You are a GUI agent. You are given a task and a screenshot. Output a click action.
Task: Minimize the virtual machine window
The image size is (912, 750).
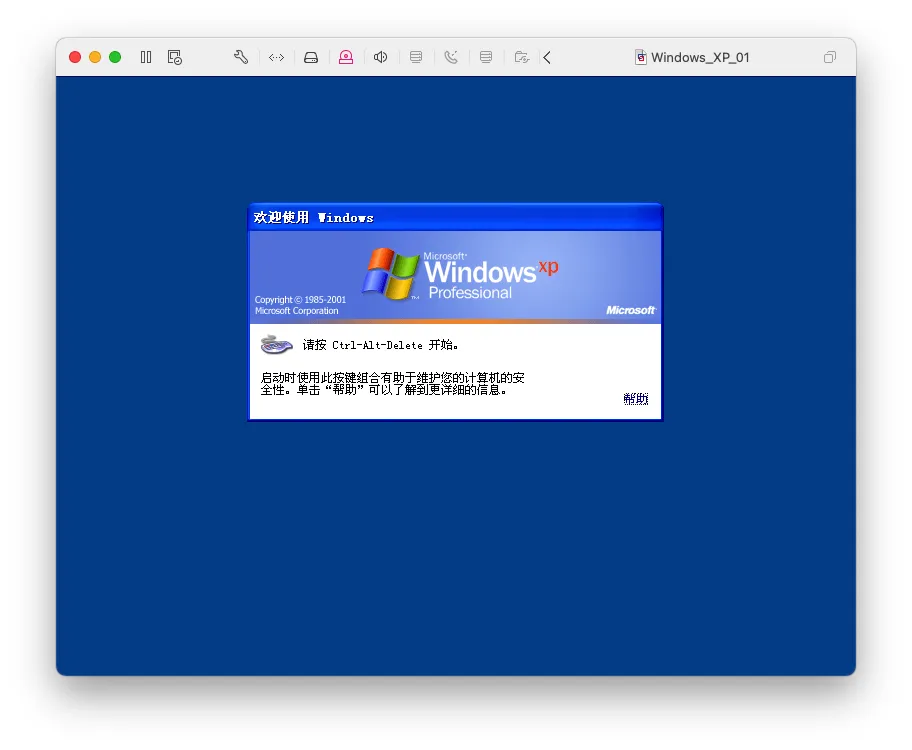(x=95, y=57)
